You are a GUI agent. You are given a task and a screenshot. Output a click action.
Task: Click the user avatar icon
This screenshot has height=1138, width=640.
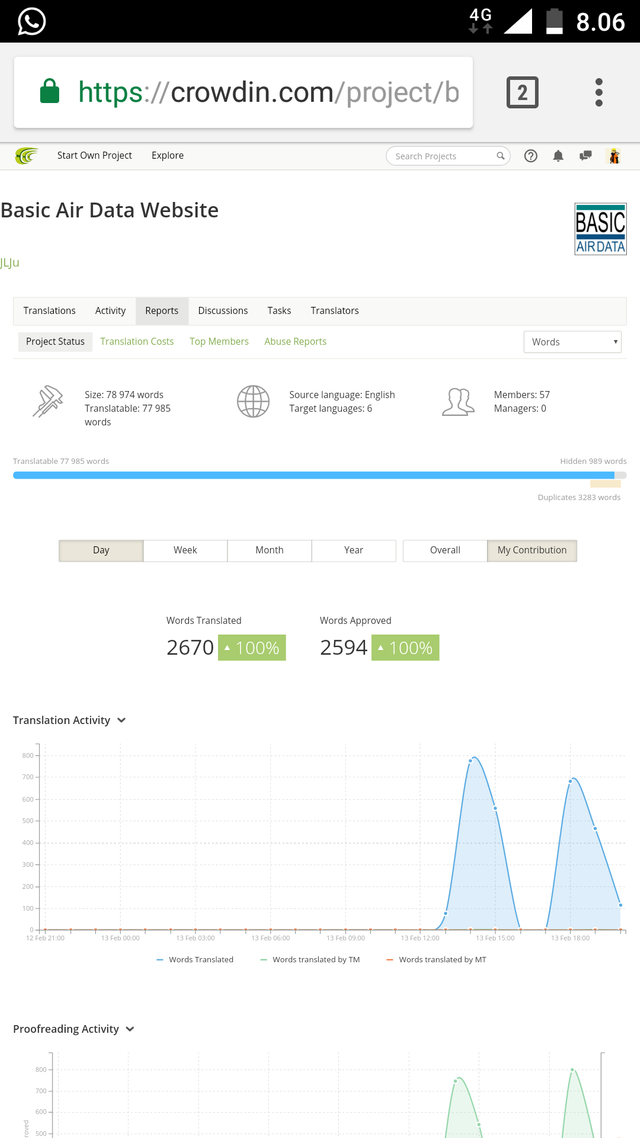point(614,155)
